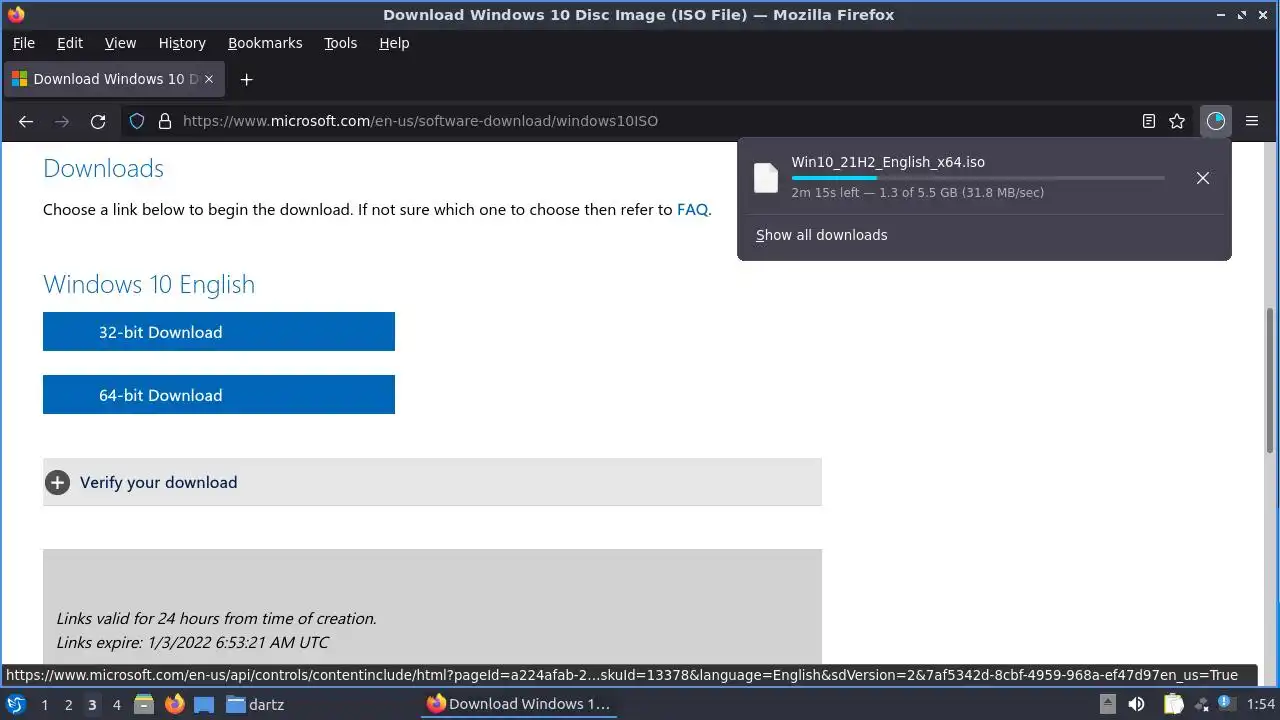Click the removable media tray icon

(1107, 704)
